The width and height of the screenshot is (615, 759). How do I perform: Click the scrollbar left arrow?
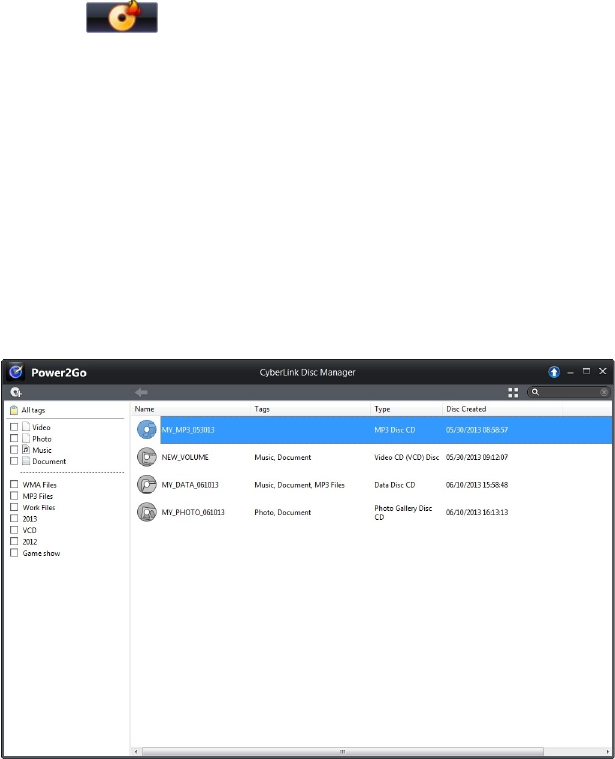click(136, 751)
